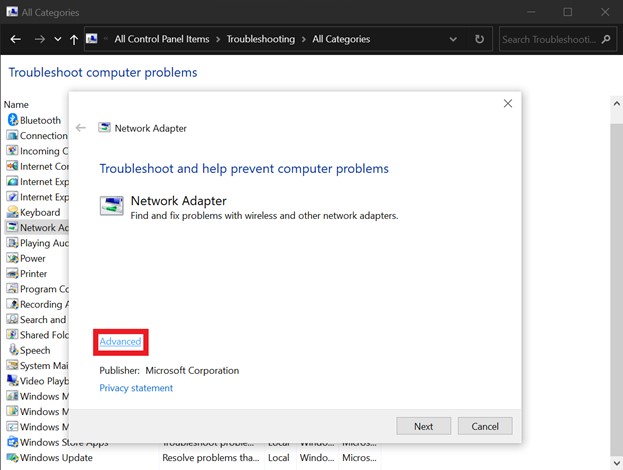Viewport: 623px width, 470px height.
Task: Select the Windows Update row text
Action: 56,458
